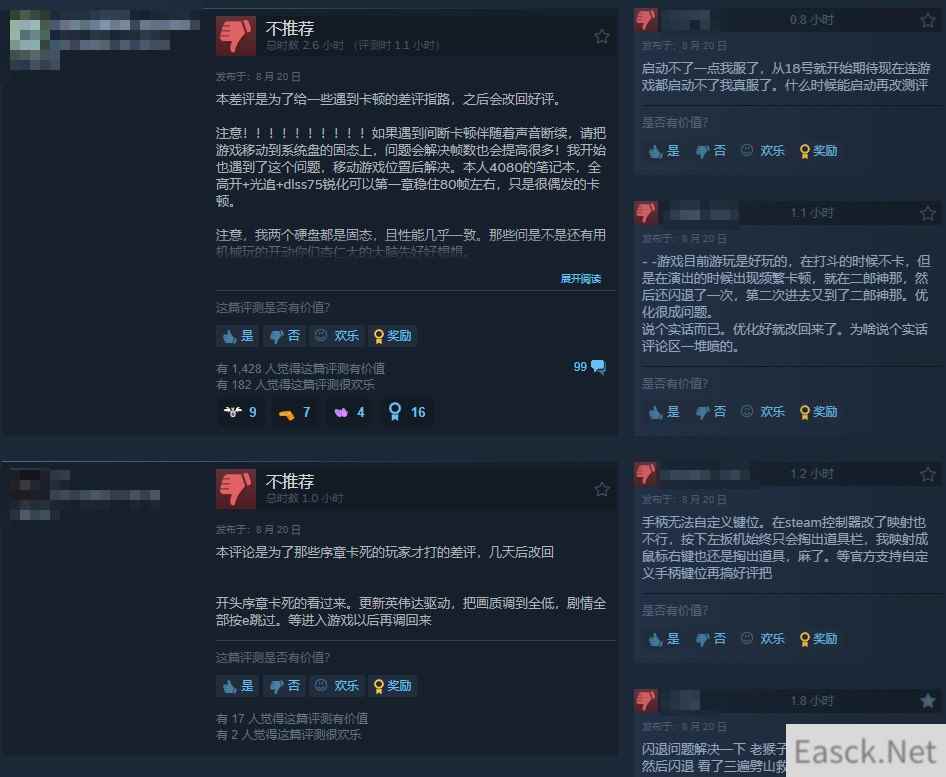The image size is (946, 777).
Task: Vote 否 on the 1.2 小时 review
Action: coord(711,639)
